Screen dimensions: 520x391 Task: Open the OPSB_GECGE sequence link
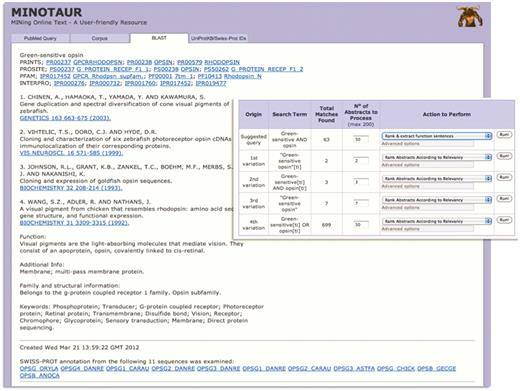[436, 369]
